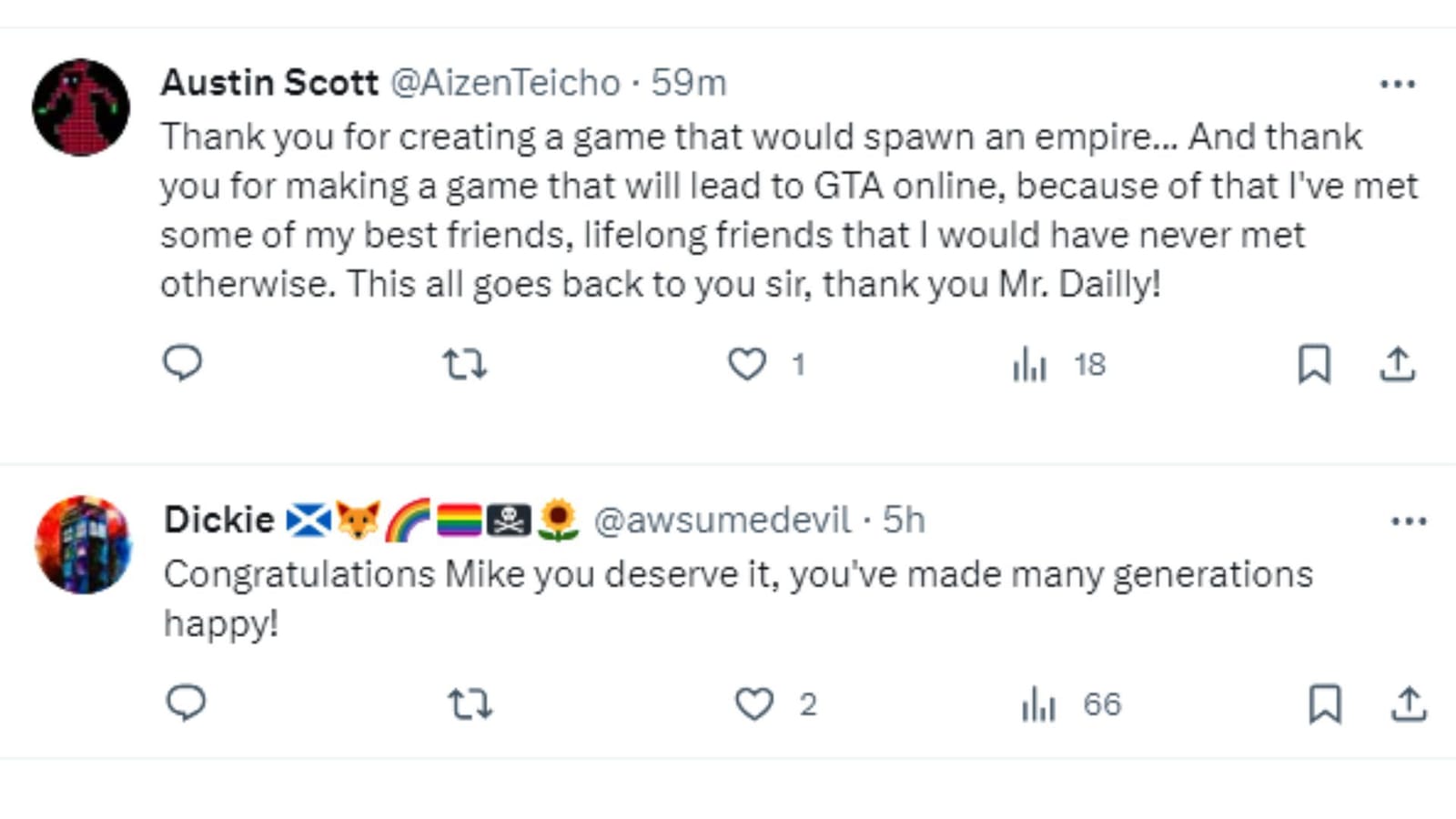
Task: Visit the @AizenTeicho handle link
Action: (505, 83)
